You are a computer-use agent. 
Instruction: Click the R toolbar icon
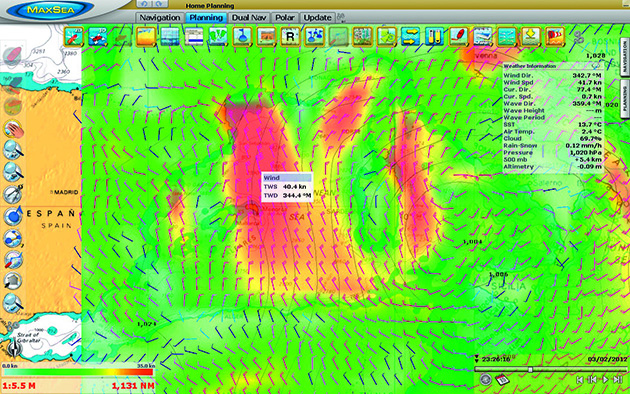290,36
